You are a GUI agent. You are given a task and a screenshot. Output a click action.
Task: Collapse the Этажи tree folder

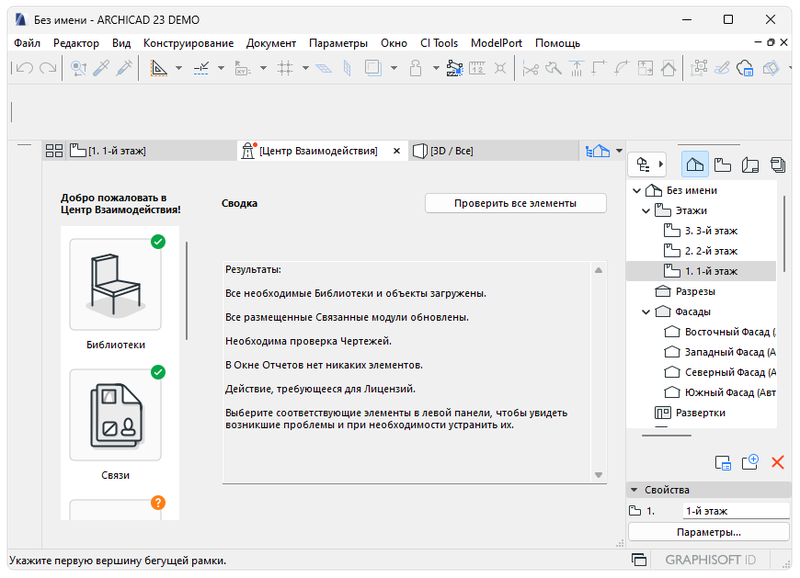click(646, 211)
